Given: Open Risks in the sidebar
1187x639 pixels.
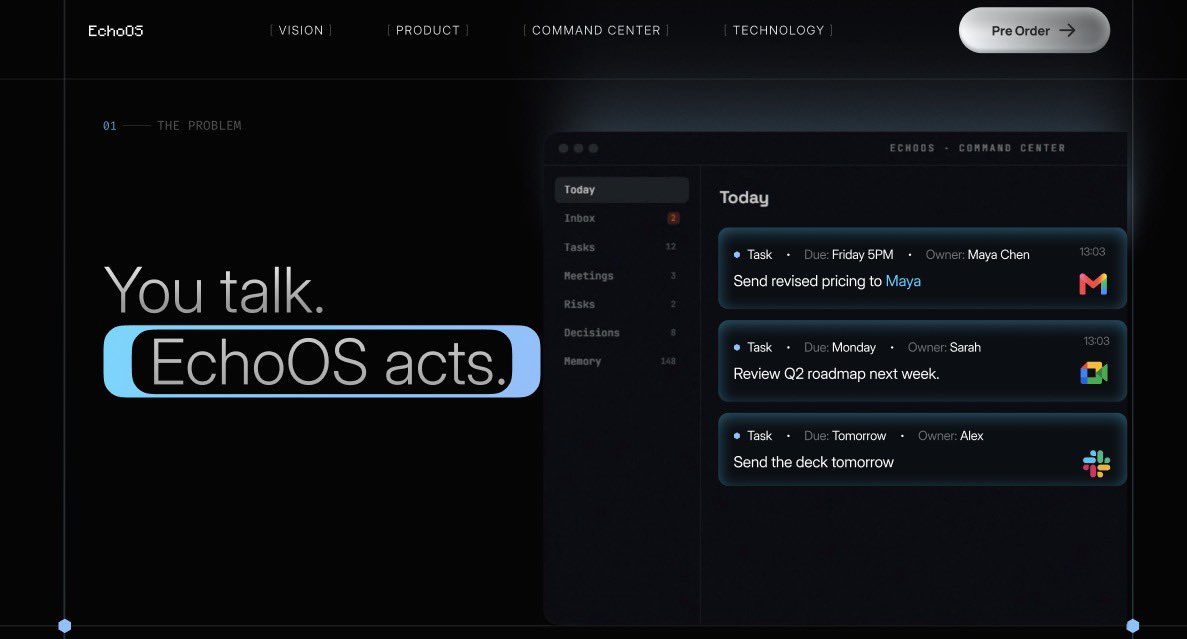Looking at the screenshot, I should pyautogui.click(x=622, y=304).
